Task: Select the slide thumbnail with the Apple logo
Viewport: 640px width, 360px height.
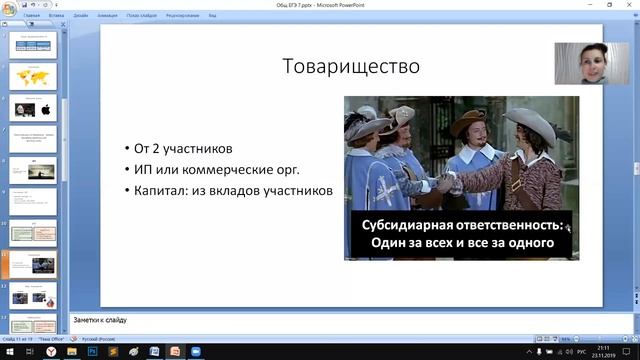Action: point(33,108)
